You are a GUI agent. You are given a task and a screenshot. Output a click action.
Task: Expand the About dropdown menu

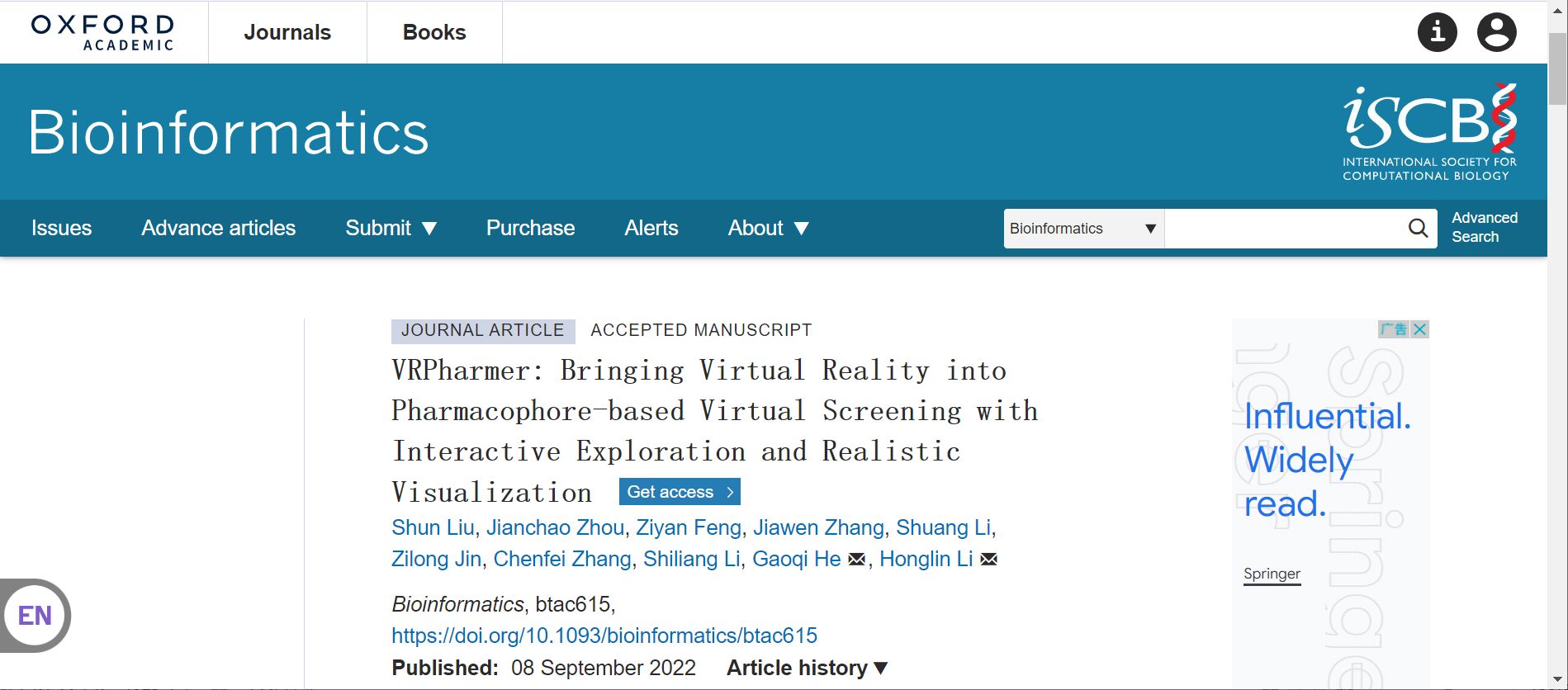(768, 228)
